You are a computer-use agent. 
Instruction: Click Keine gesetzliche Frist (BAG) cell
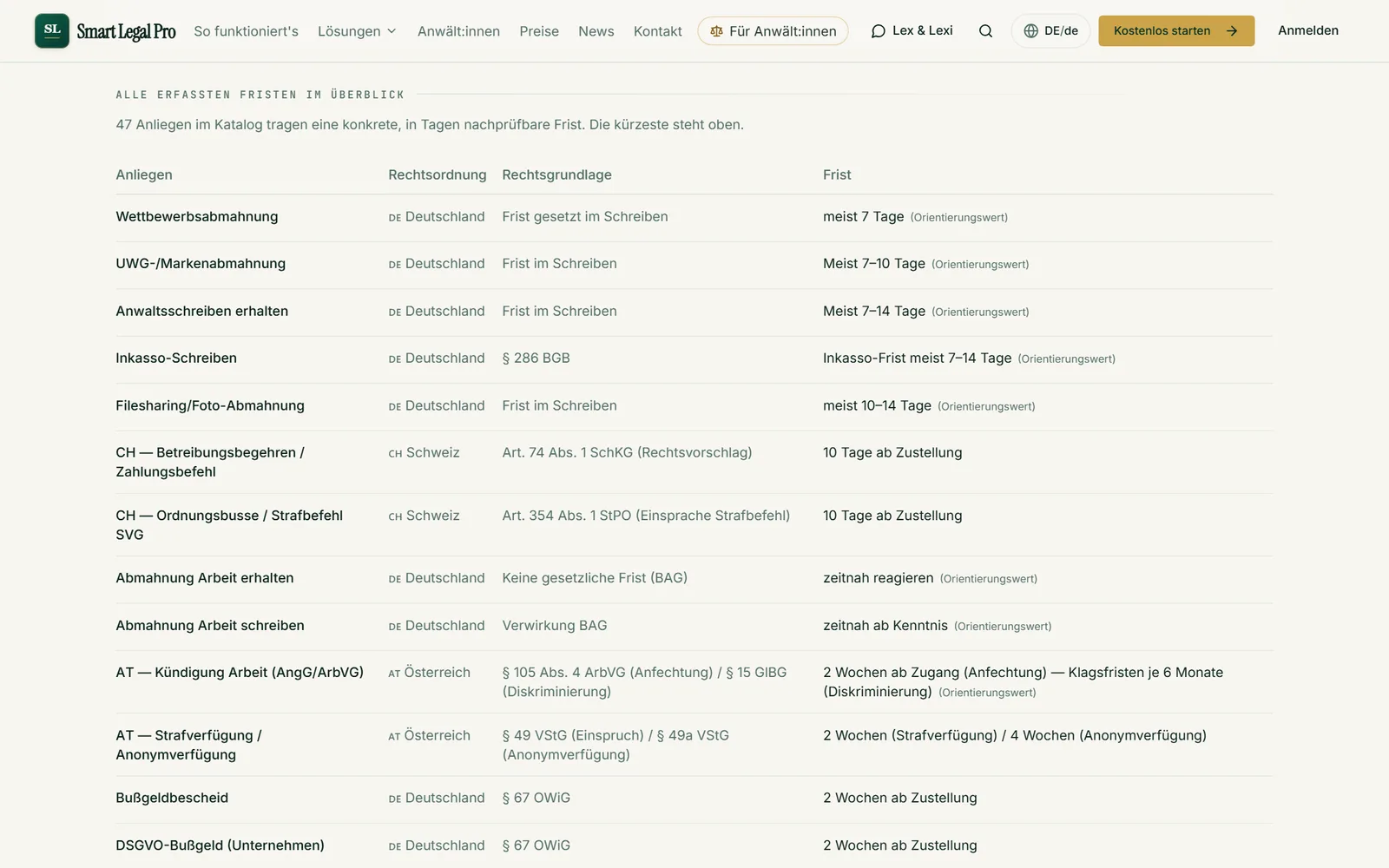click(x=595, y=578)
